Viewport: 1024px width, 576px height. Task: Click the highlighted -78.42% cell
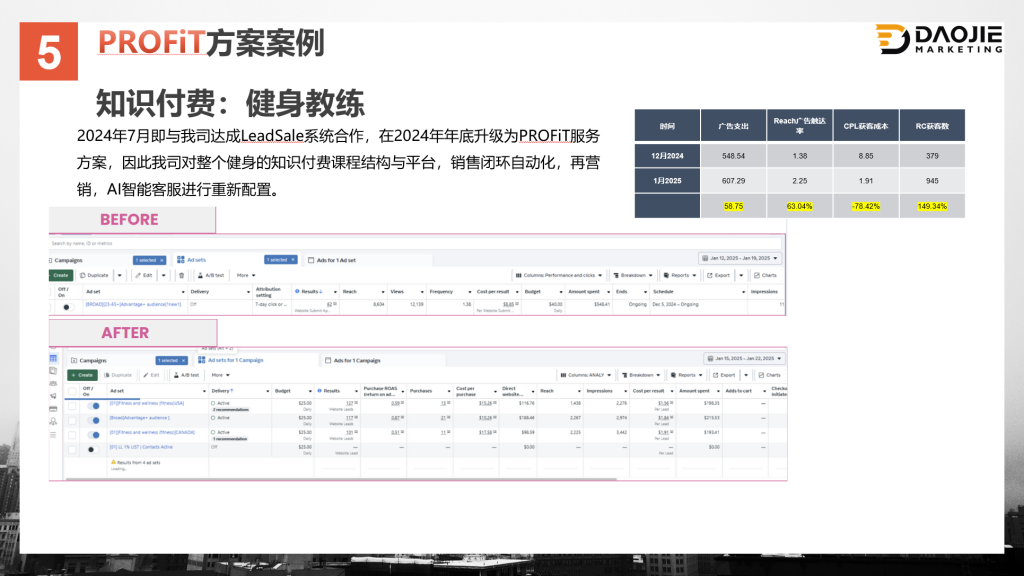pyautogui.click(x=866, y=206)
